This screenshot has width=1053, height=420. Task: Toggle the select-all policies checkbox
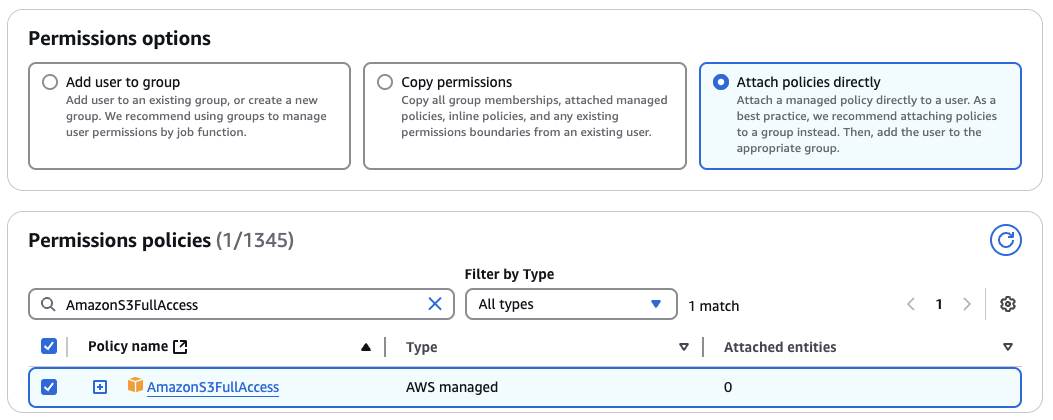tap(49, 346)
